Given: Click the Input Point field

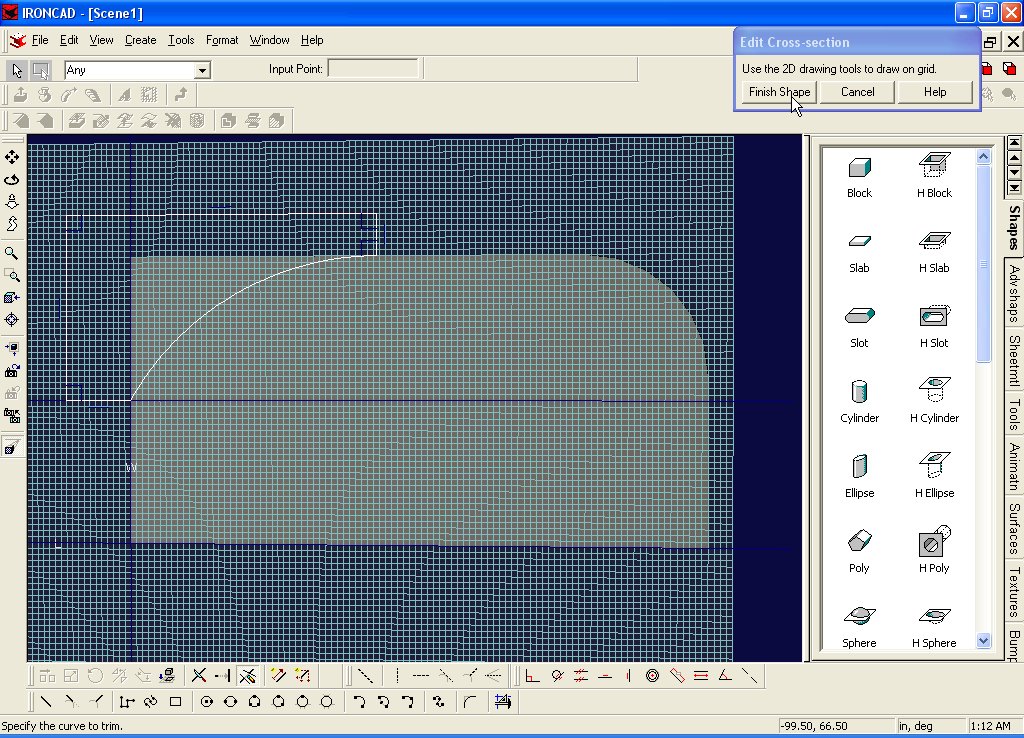Looking at the screenshot, I should point(373,69).
